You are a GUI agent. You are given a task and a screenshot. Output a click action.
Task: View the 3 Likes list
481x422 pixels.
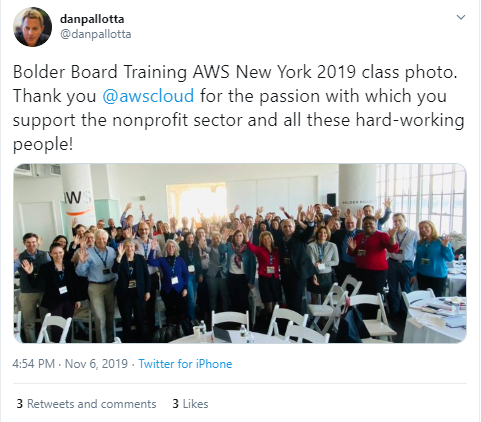click(190, 404)
